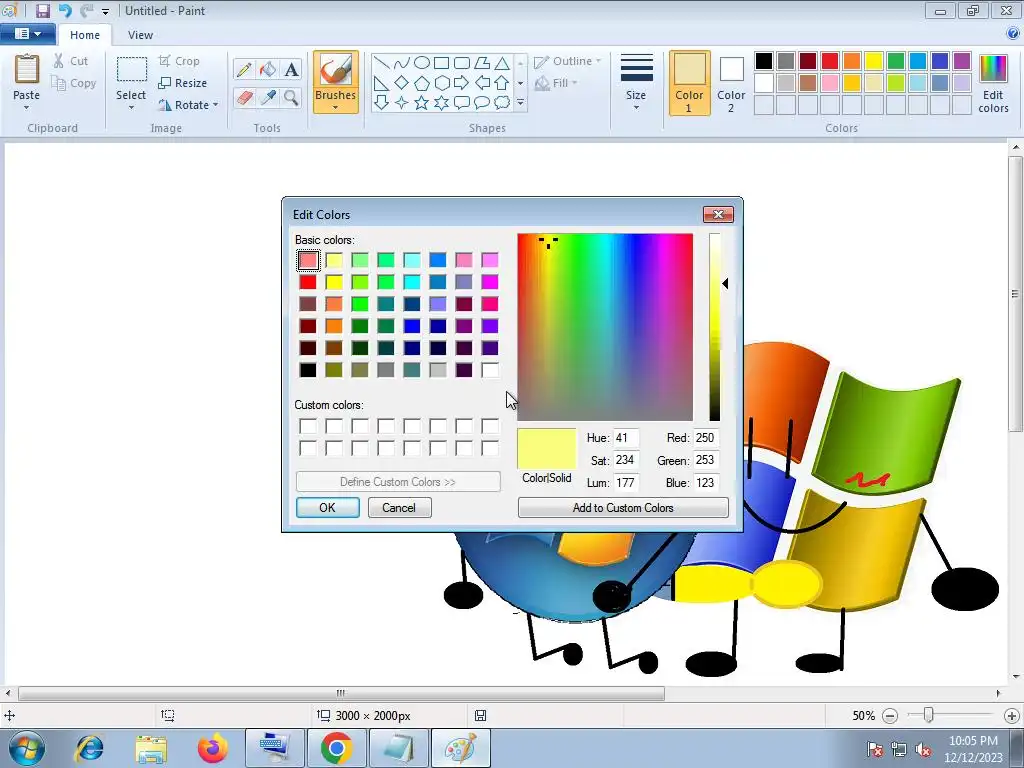Select the Color 2 button
The image size is (1024, 768).
point(731,83)
